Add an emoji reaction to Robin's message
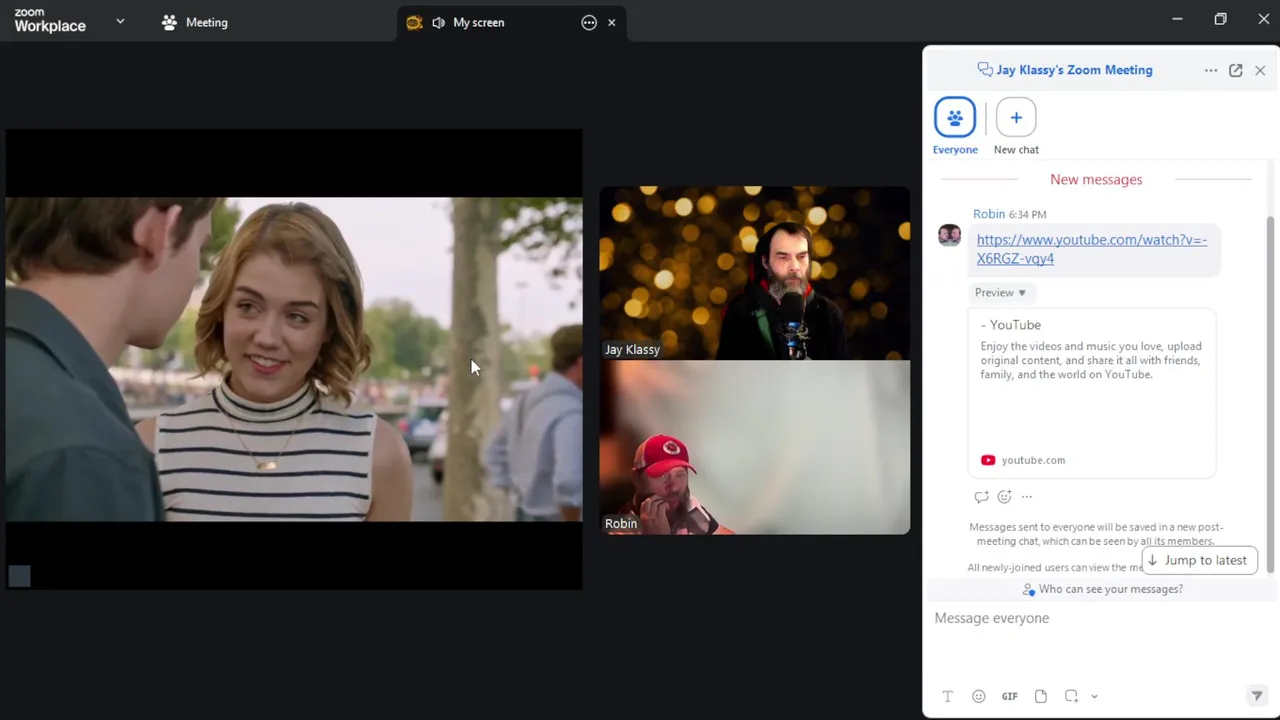1280x720 pixels. (x=1004, y=497)
